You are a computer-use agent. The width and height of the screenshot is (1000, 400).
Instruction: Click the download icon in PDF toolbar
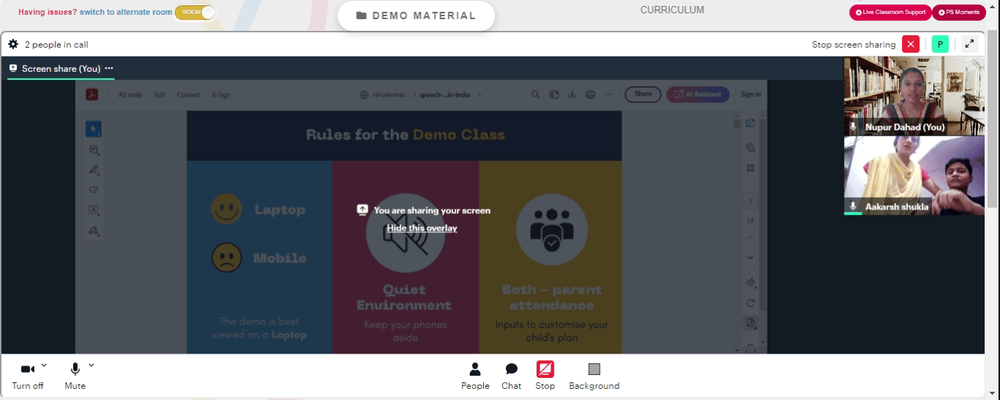[x=572, y=94]
